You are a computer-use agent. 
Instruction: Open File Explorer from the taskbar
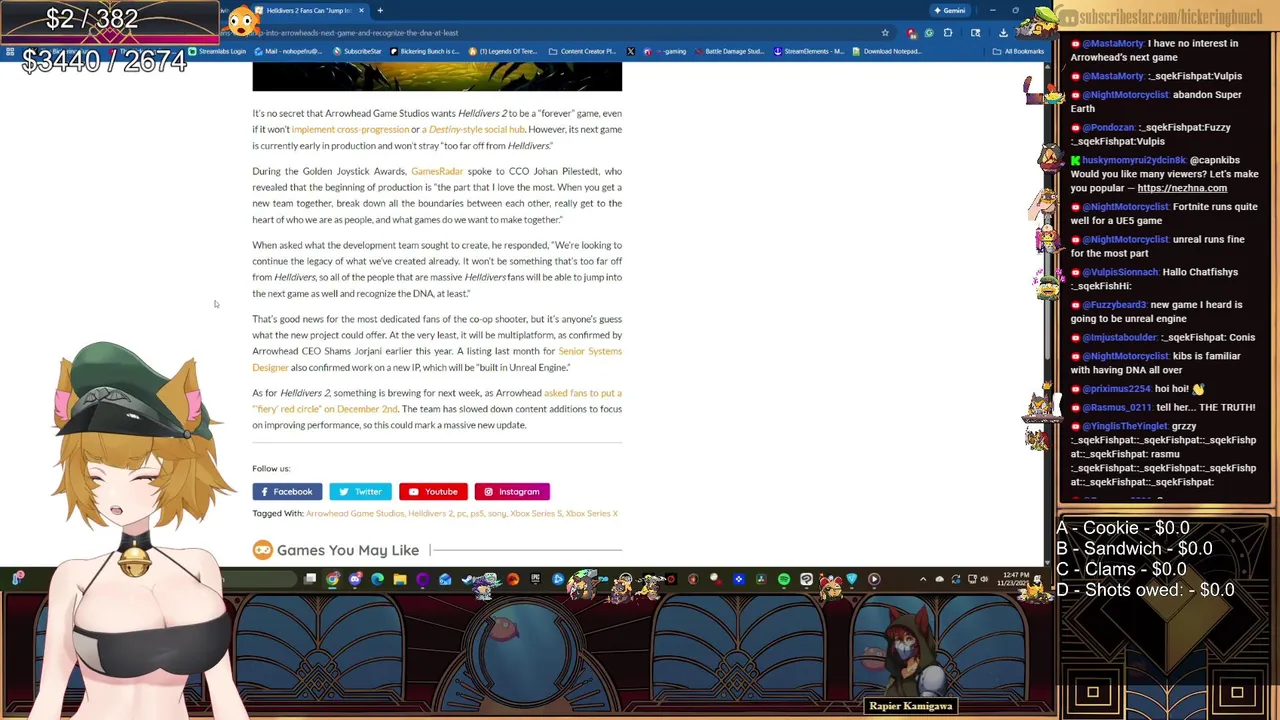click(400, 579)
